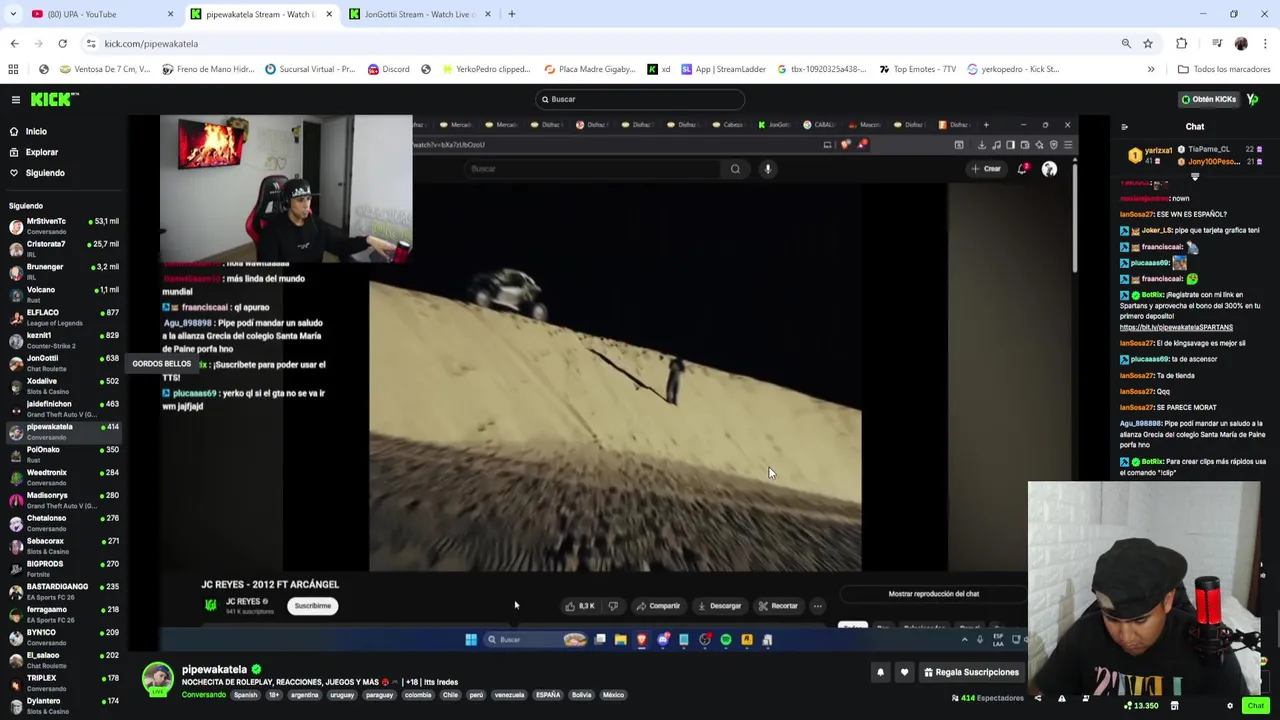The height and width of the screenshot is (720, 1280).
Task: Bookmark this page with star
Action: 1148,44
